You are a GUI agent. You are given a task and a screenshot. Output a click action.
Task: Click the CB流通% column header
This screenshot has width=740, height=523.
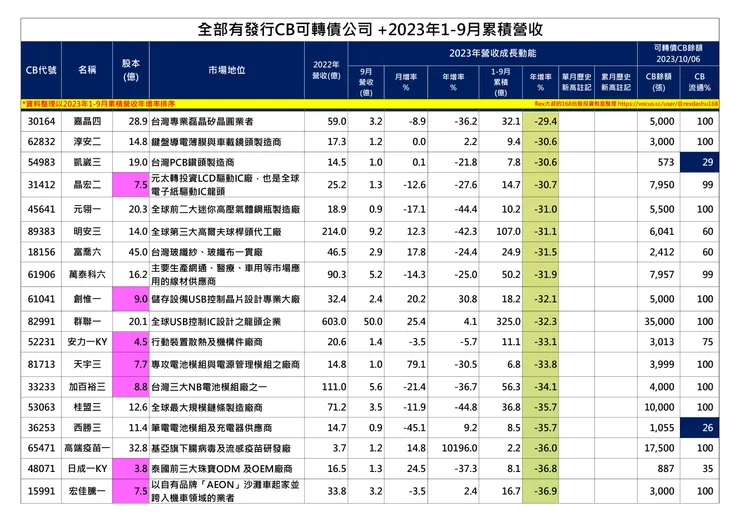click(x=699, y=82)
